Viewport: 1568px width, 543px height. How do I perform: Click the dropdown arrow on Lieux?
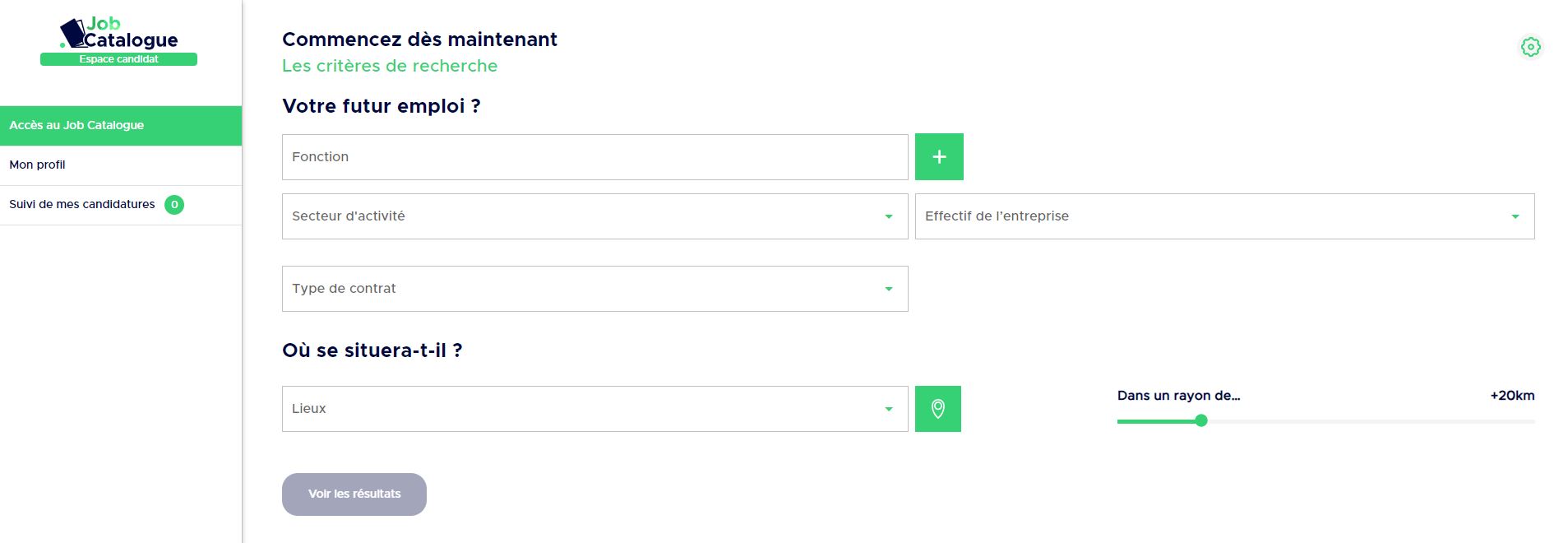tap(887, 408)
